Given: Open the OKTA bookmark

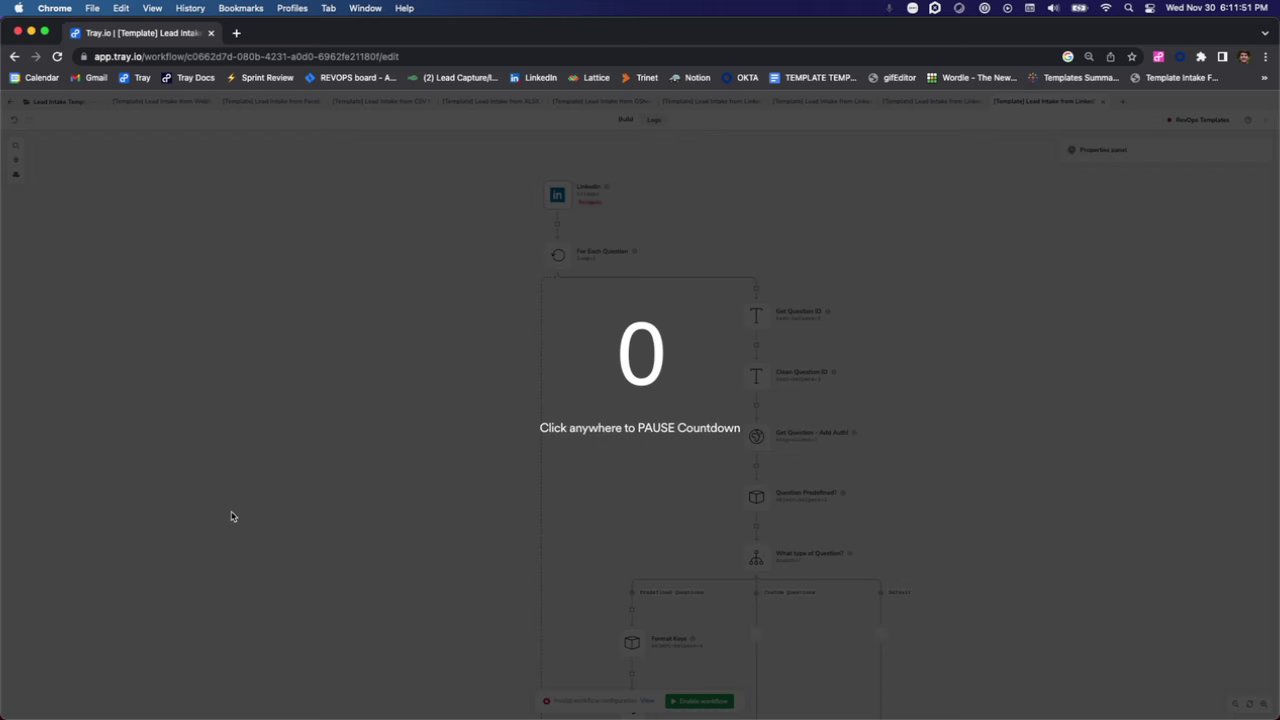Looking at the screenshot, I should [x=740, y=77].
